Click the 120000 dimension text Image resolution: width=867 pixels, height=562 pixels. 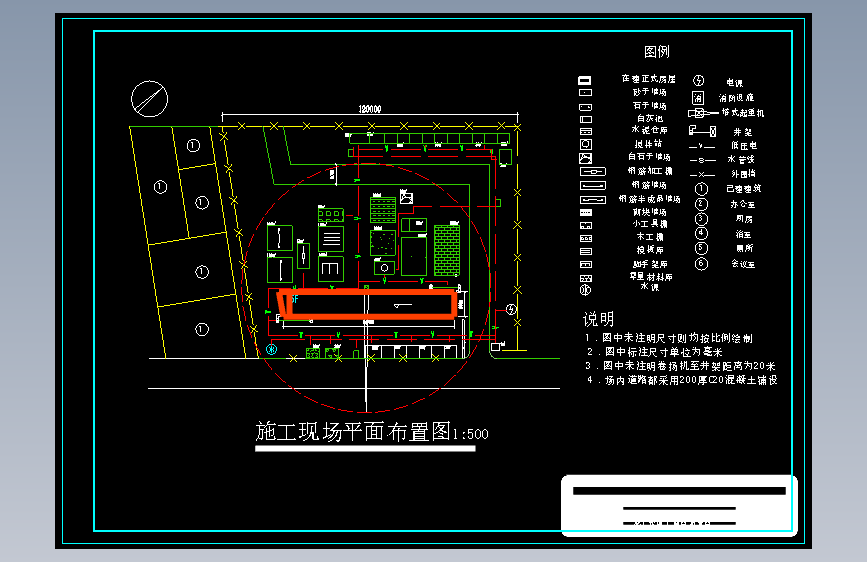tap(370, 109)
